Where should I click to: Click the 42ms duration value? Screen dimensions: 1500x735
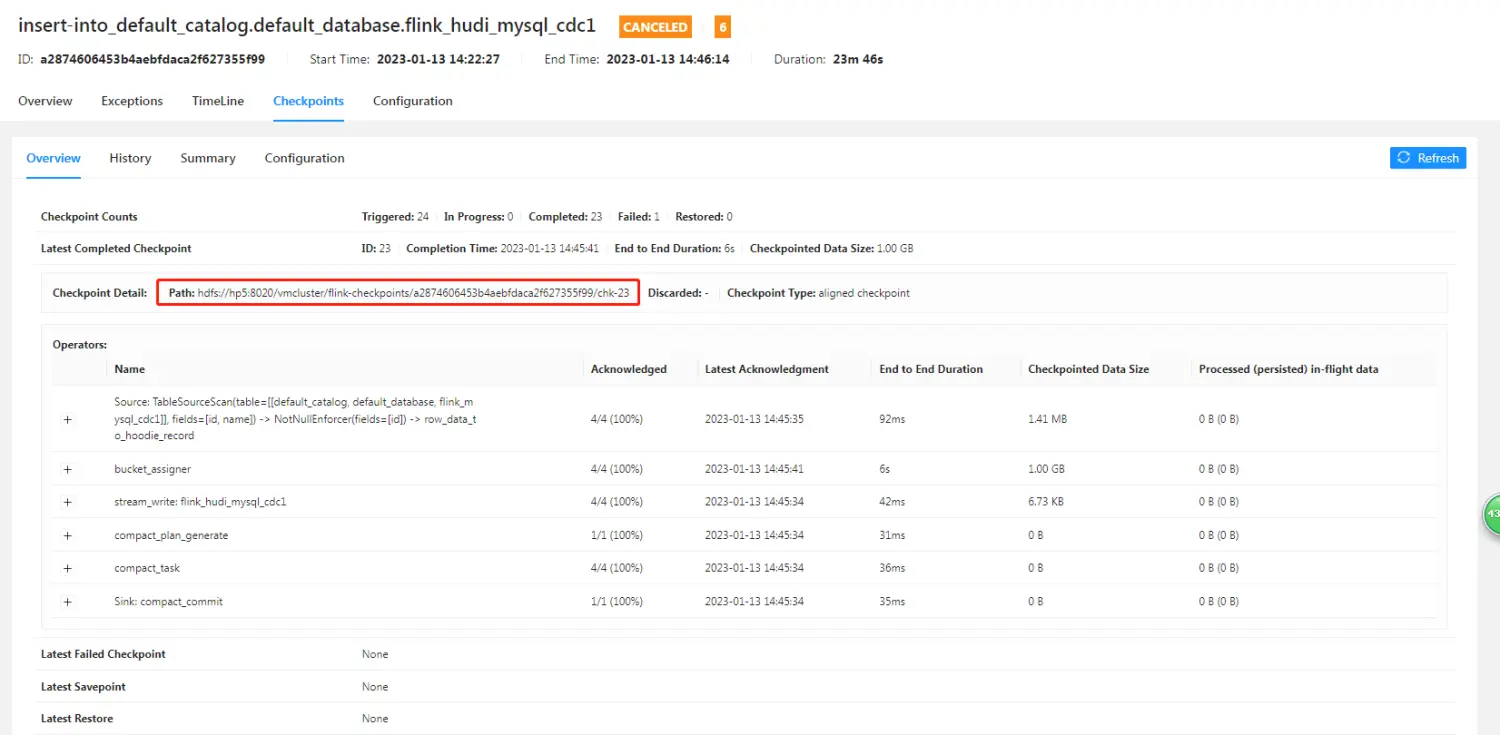tap(892, 502)
